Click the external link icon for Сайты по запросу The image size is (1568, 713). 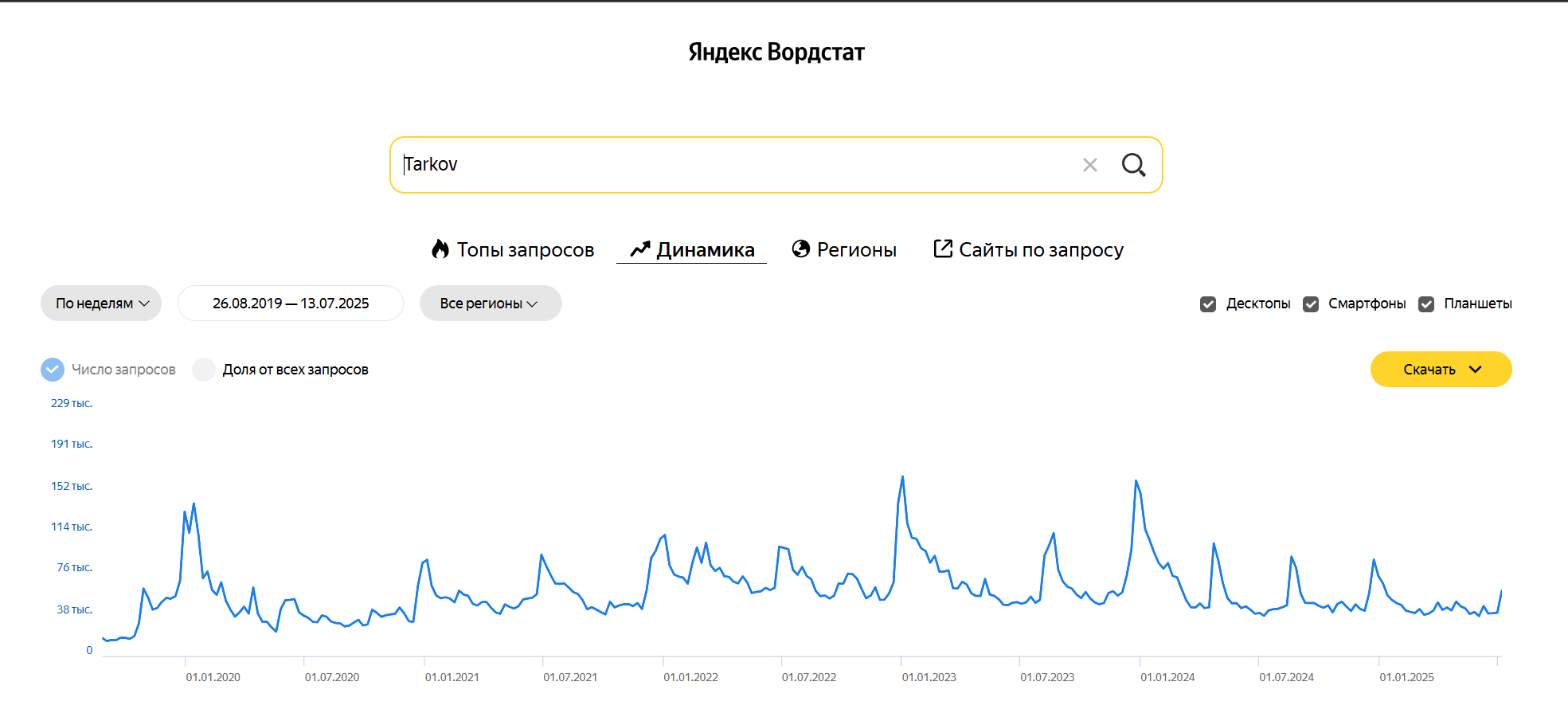click(x=943, y=249)
